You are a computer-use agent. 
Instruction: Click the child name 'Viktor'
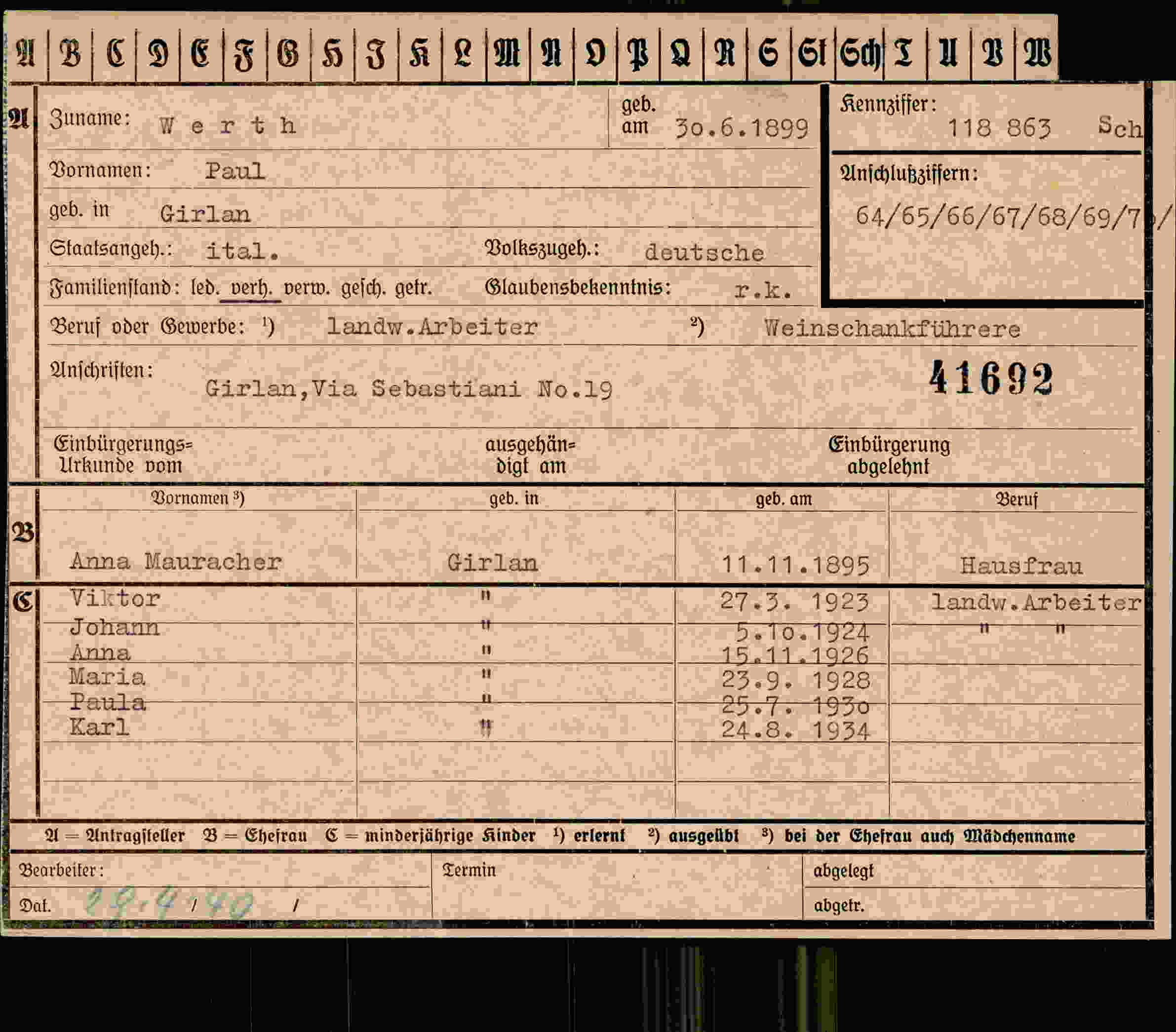115,599
